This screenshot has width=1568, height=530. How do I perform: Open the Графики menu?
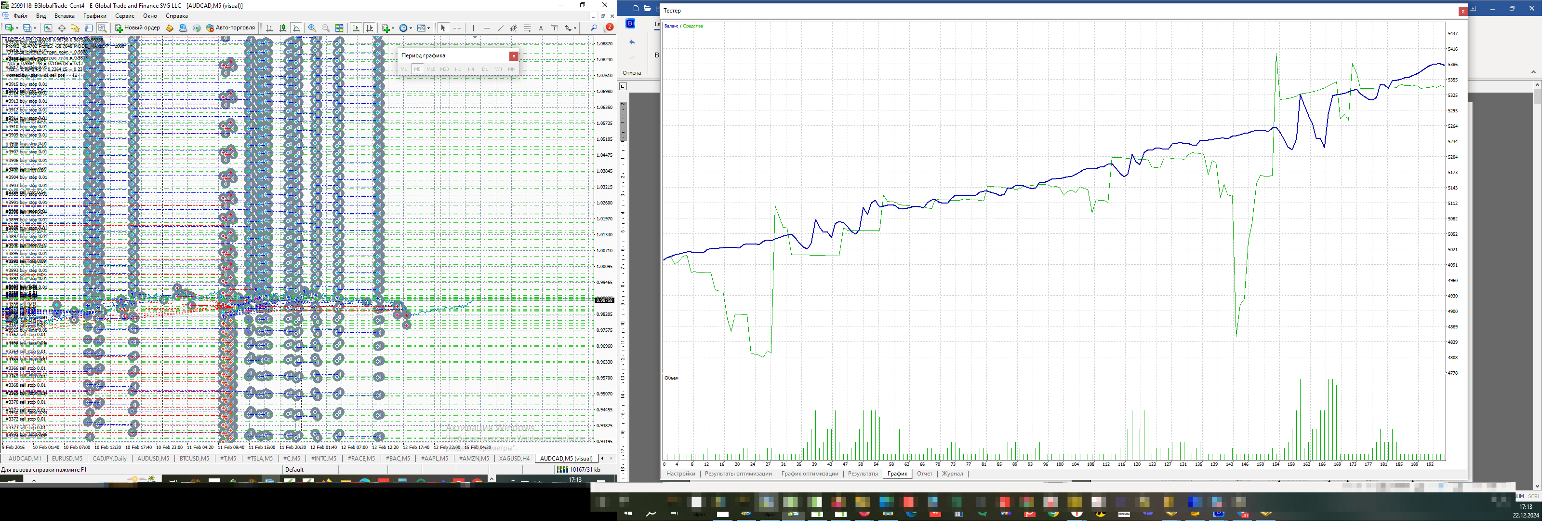pos(94,16)
